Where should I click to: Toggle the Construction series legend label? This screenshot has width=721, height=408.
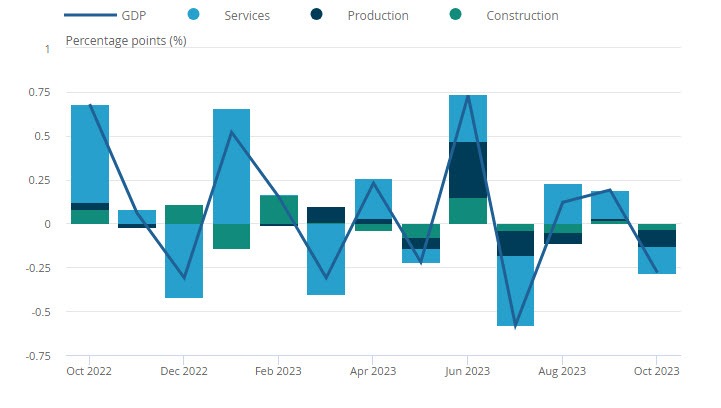522,16
